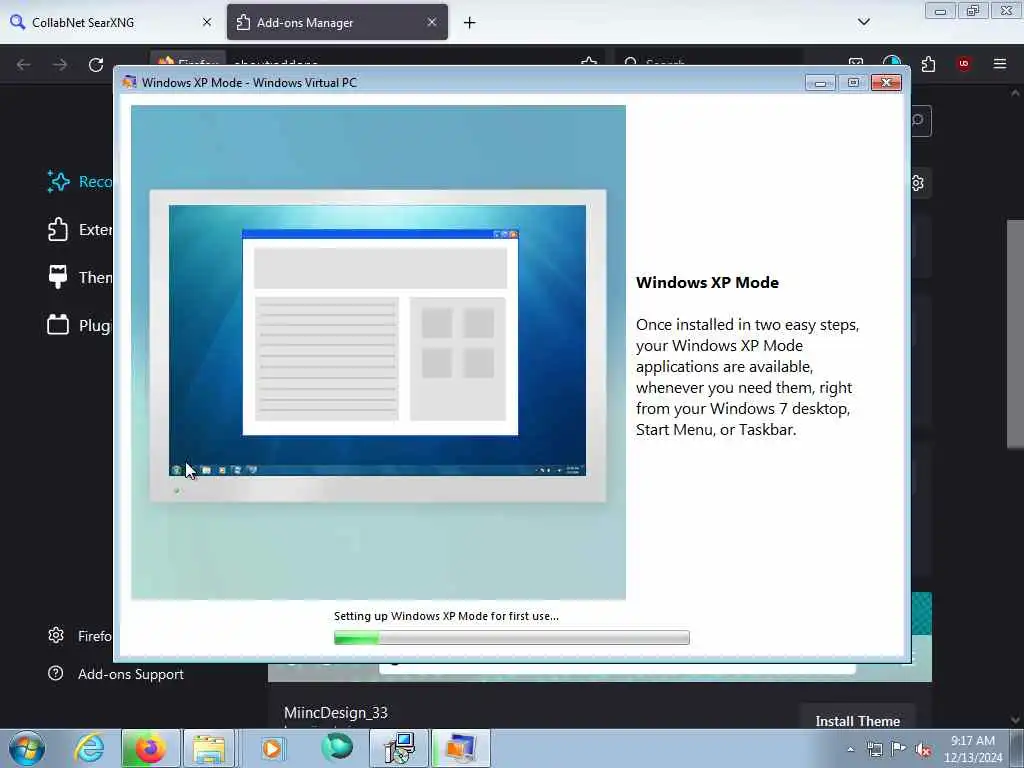1024x768 pixels.
Task: Open Extensions category in the Add-ons sidebar
Action: point(80,230)
